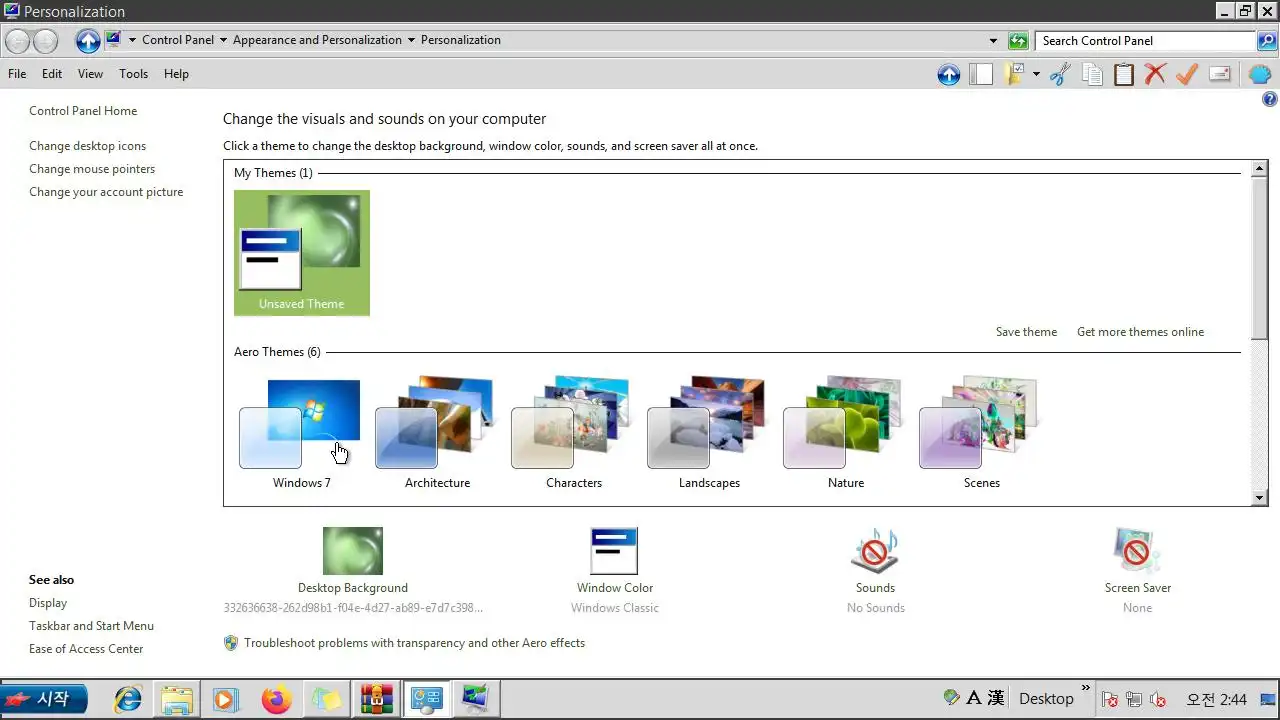Open Troubleshoot transparency and Aero effects link
The image size is (1280, 720).
click(x=414, y=643)
